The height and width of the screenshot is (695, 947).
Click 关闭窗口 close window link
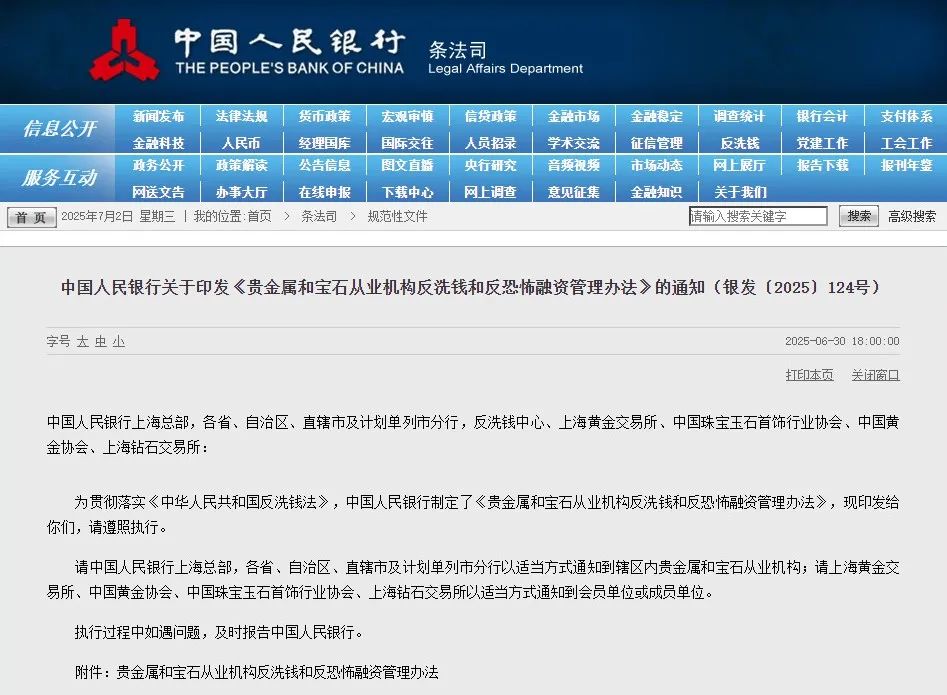875,375
